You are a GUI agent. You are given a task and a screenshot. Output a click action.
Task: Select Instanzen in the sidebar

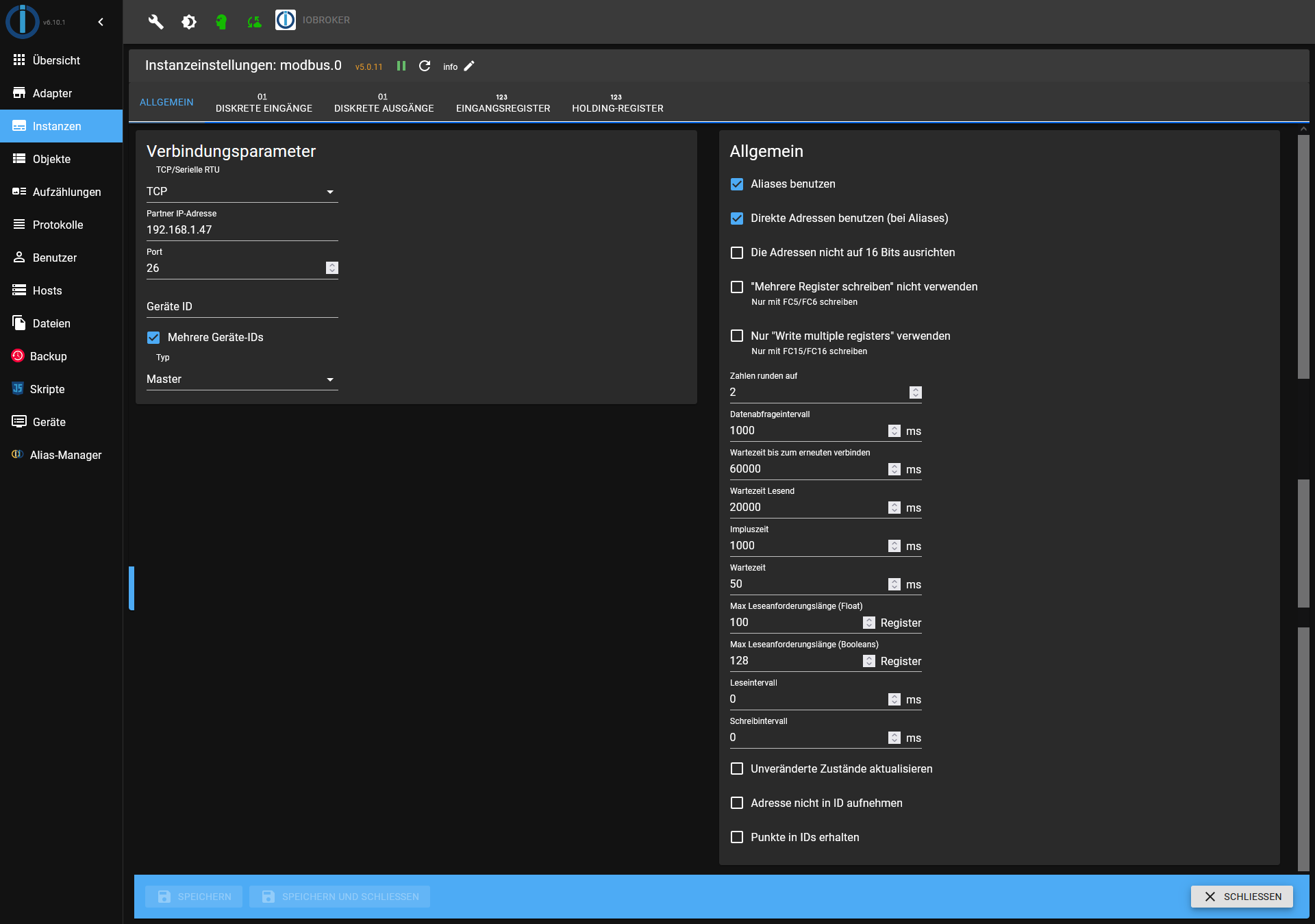pyautogui.click(x=62, y=126)
